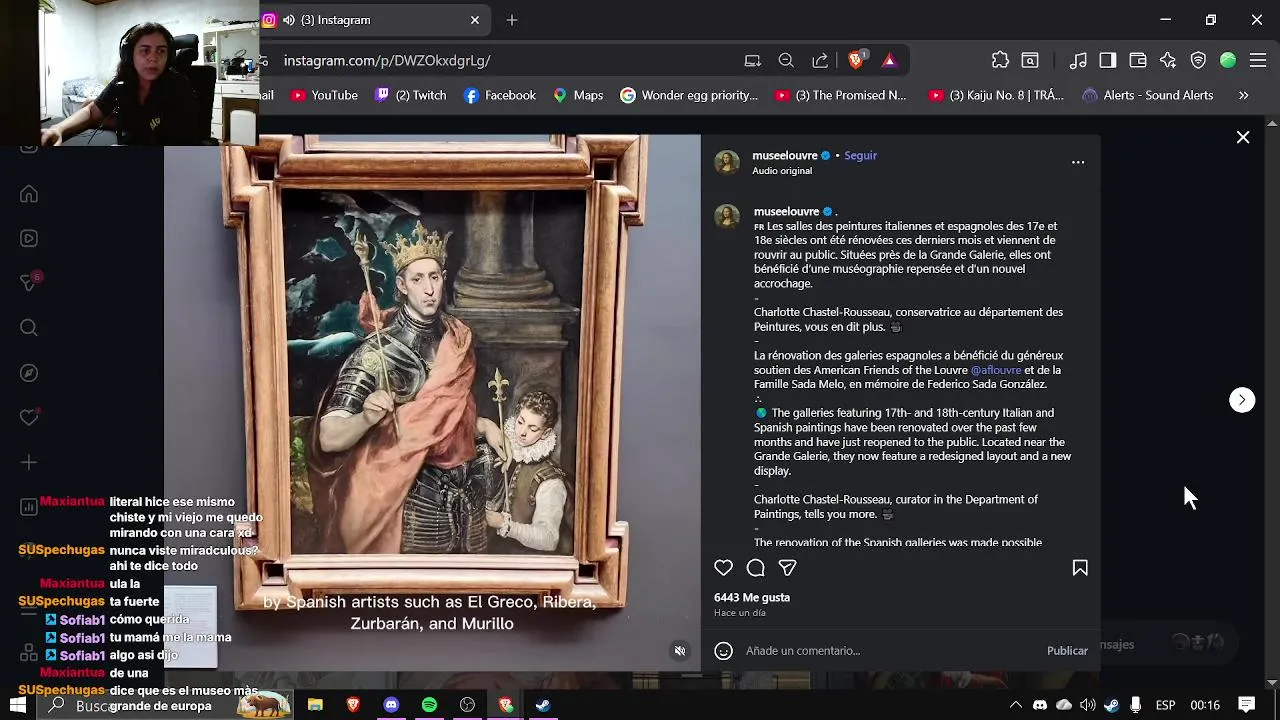This screenshot has width=1280, height=720.
Task: Open Wonder egg priority bookmark
Action: (x=689, y=96)
